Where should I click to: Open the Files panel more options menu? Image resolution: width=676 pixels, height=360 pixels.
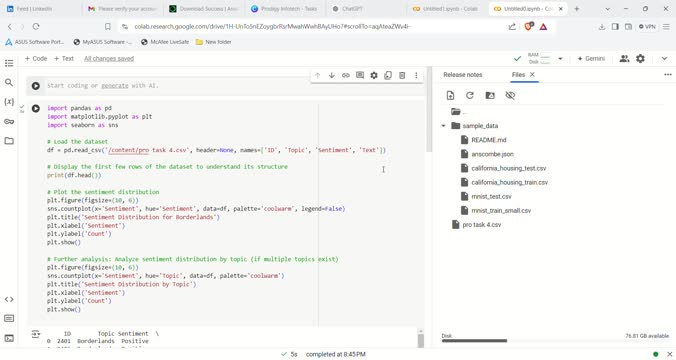click(x=667, y=75)
